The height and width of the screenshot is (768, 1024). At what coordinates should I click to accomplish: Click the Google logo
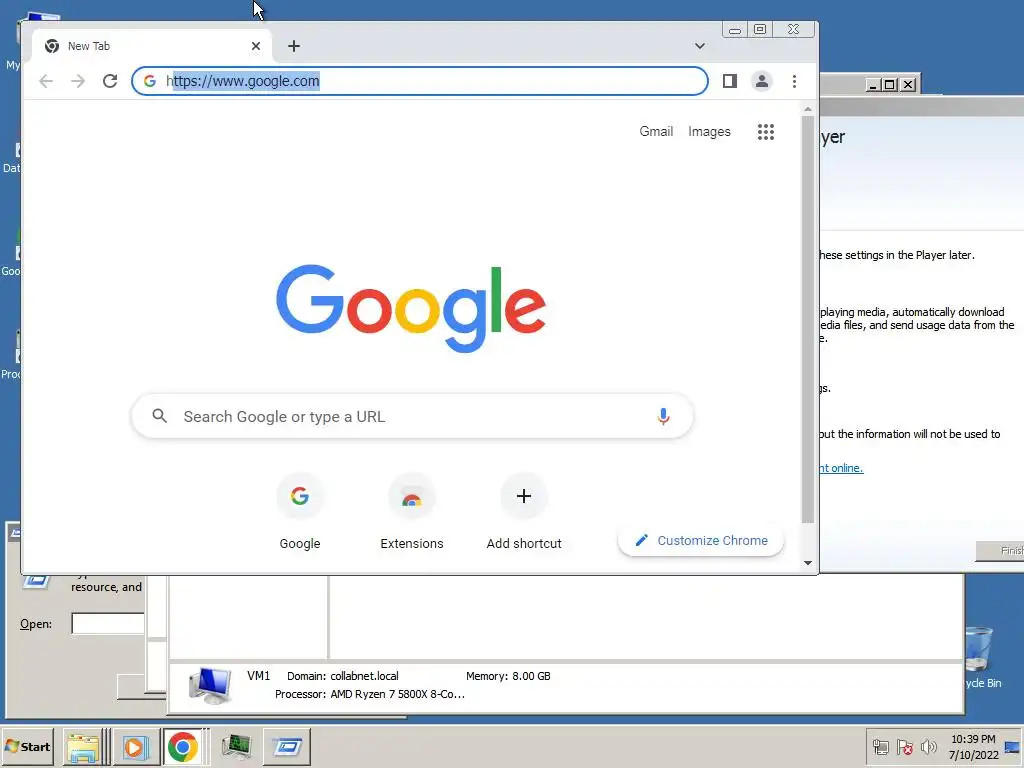coord(411,308)
